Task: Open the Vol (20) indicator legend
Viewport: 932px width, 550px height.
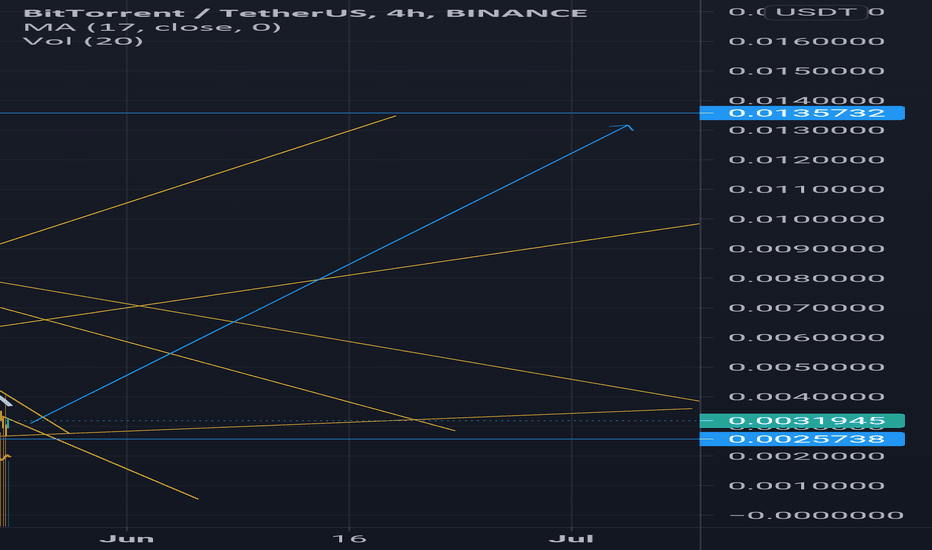Action: click(x=83, y=41)
